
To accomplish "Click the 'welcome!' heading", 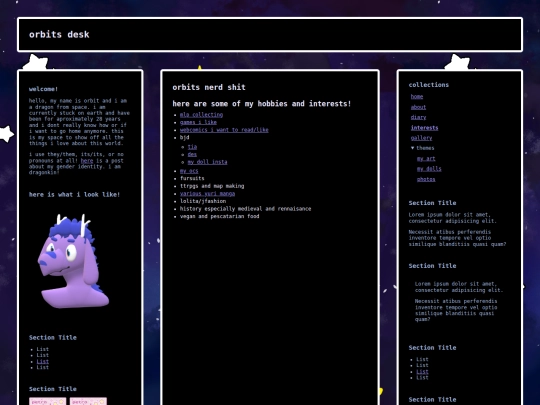I will [43, 89].
